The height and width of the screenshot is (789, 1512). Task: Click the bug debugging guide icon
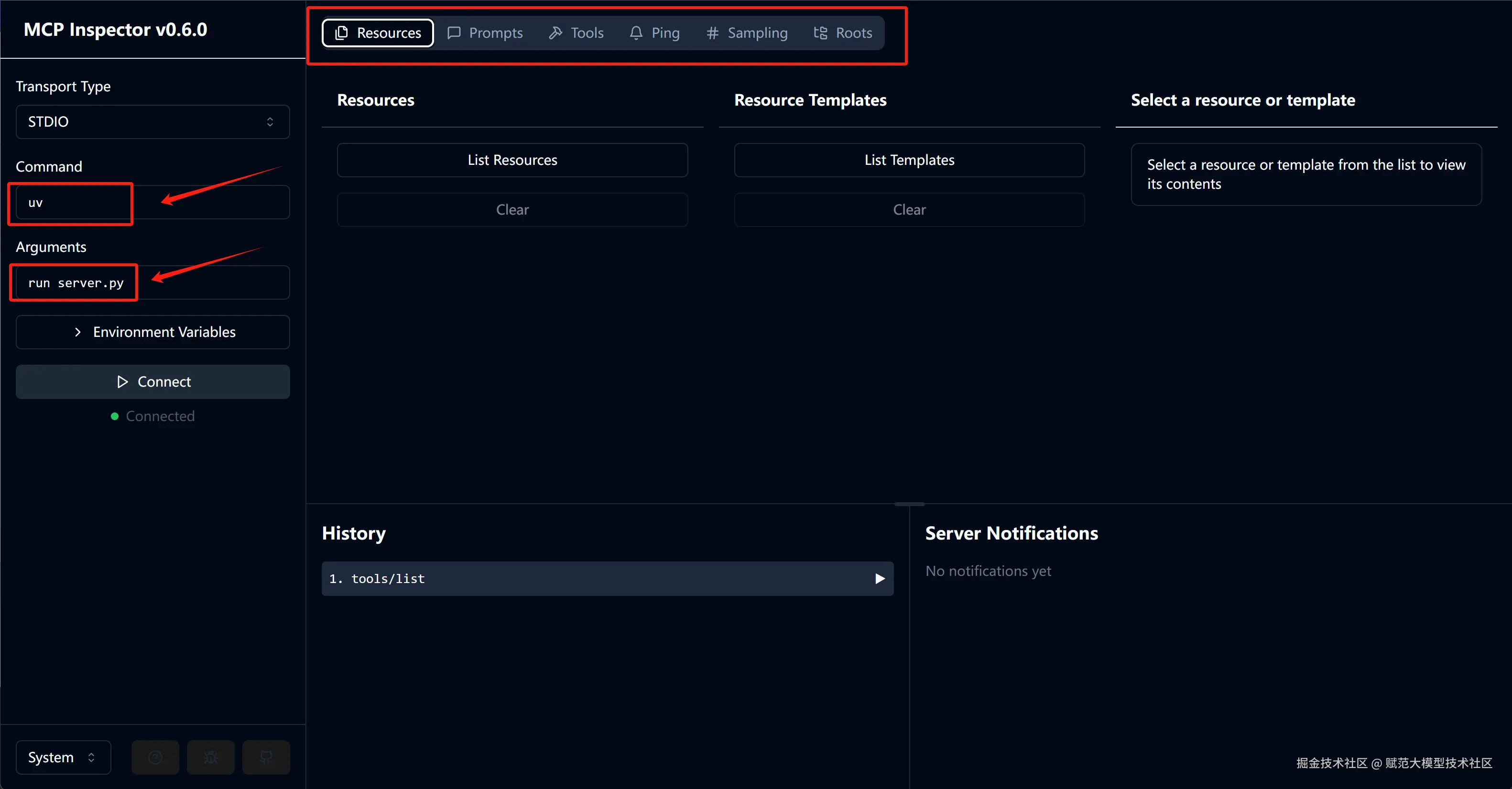[x=211, y=757]
